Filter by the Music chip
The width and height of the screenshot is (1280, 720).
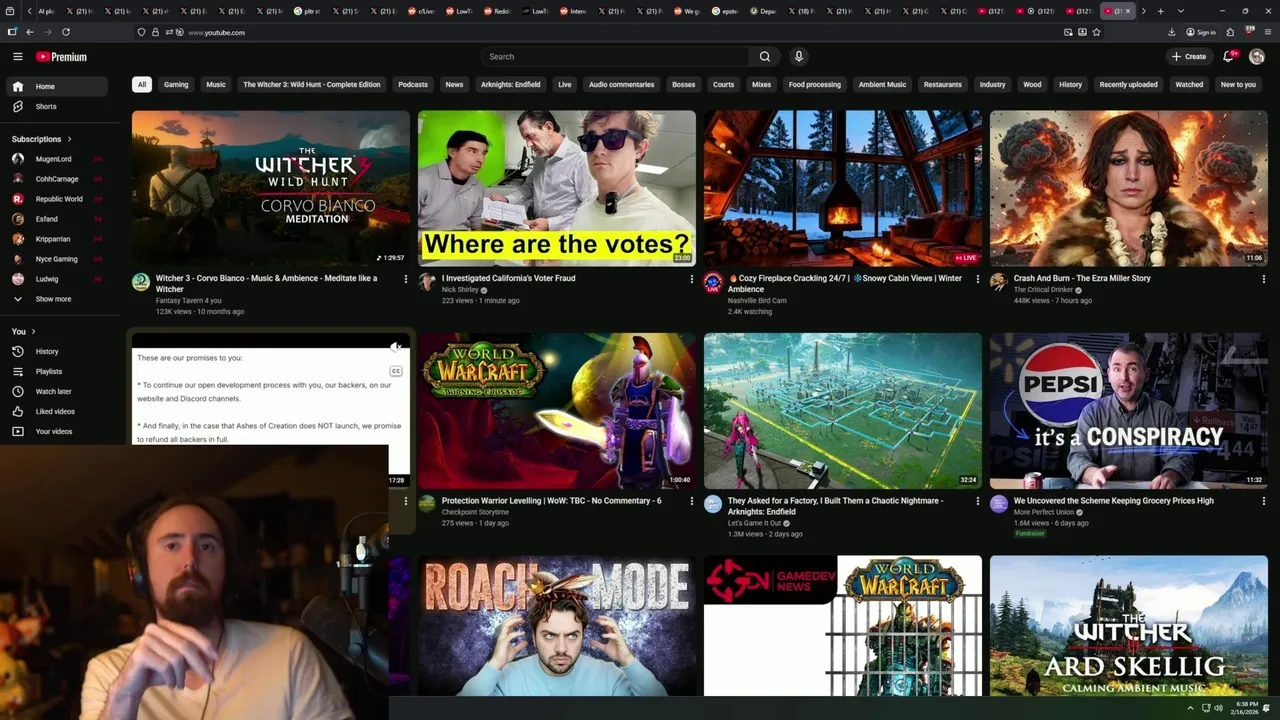pos(216,84)
